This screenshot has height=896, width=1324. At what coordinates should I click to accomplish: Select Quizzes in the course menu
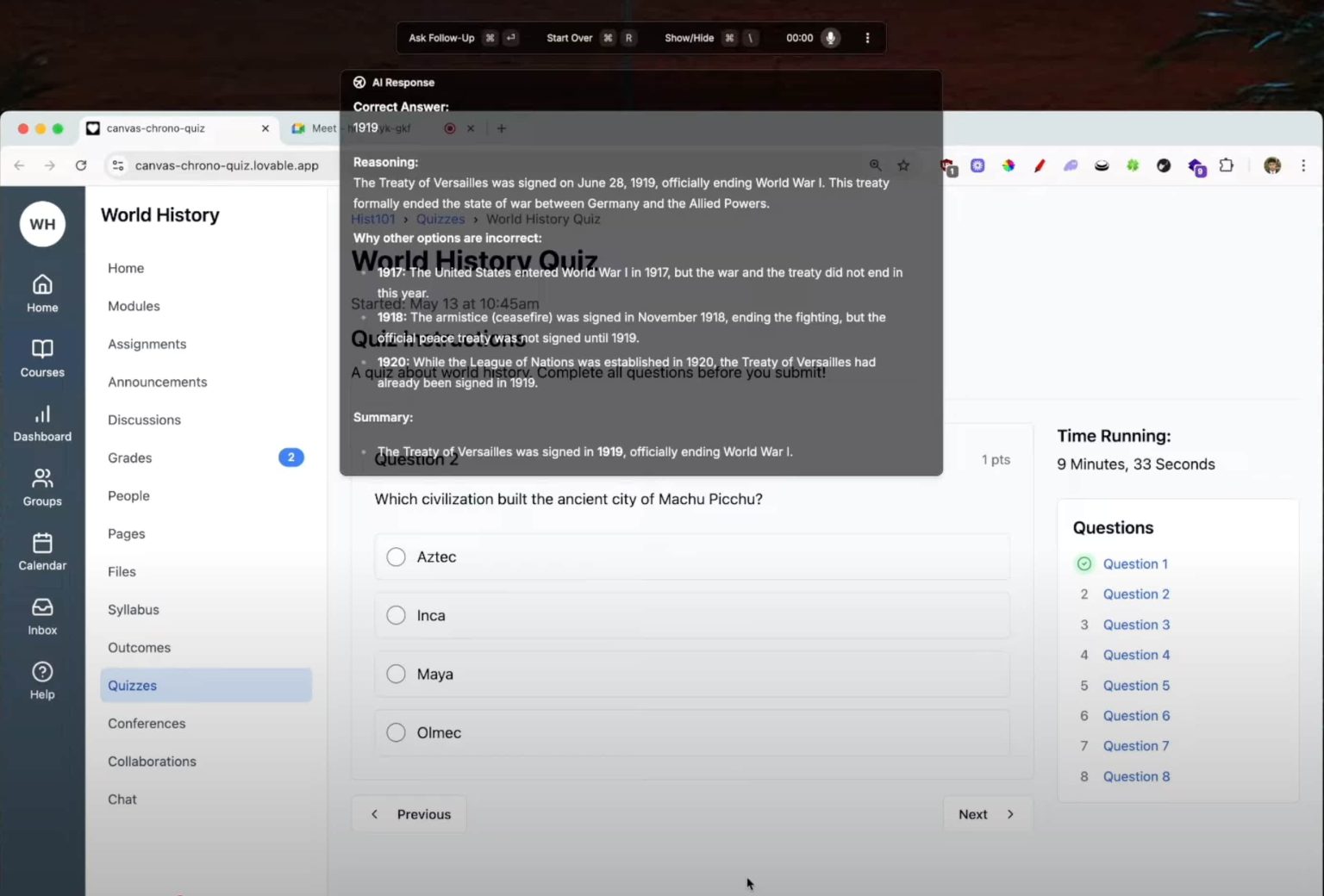click(x=132, y=685)
